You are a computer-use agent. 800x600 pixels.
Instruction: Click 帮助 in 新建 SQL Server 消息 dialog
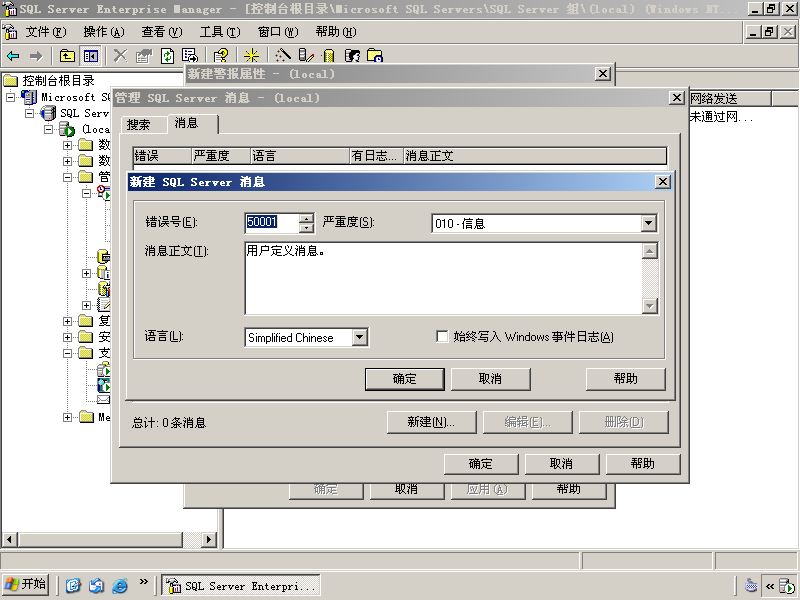pyautogui.click(x=626, y=379)
